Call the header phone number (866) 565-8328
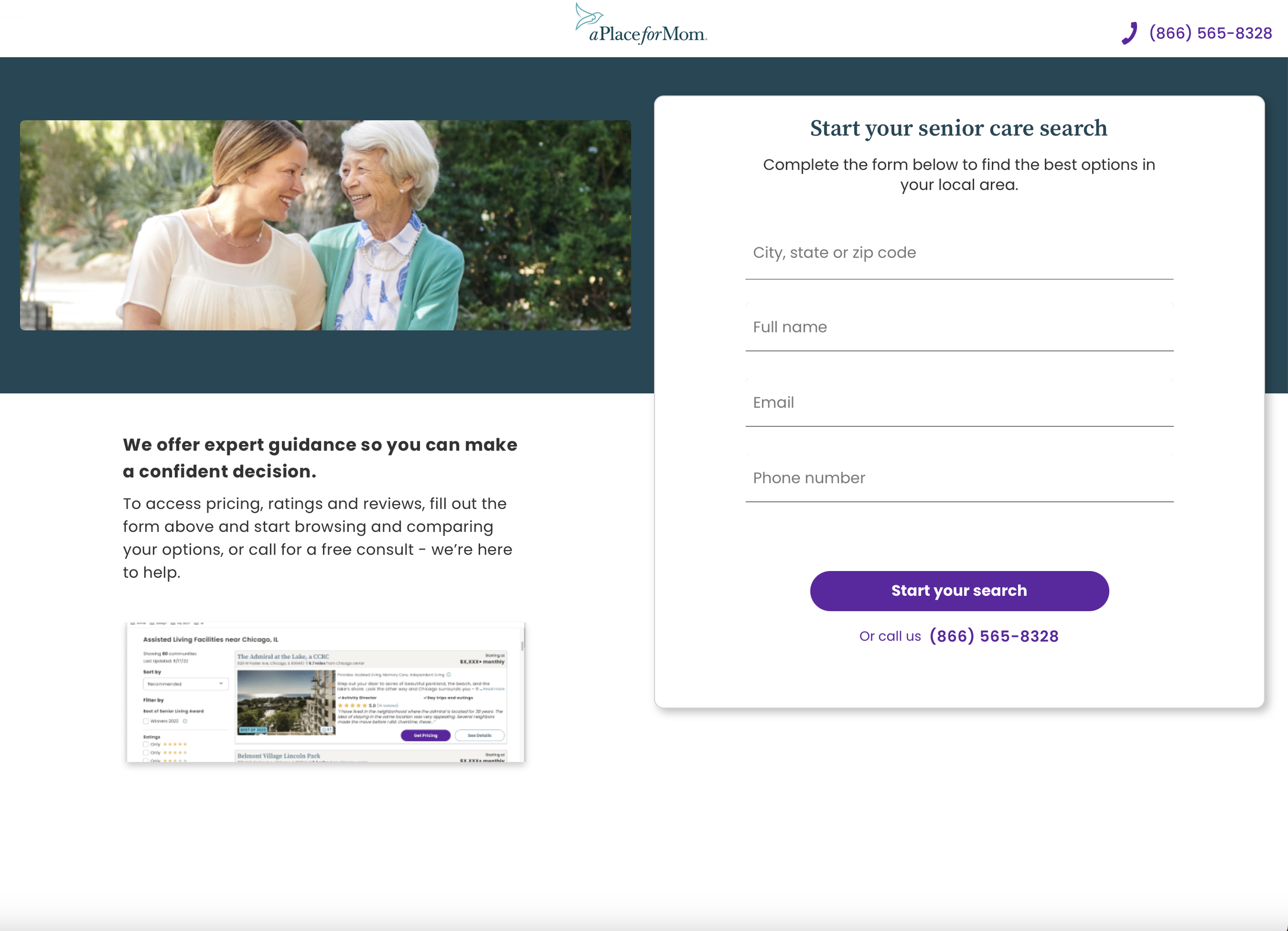1288x931 pixels. 1210,33
